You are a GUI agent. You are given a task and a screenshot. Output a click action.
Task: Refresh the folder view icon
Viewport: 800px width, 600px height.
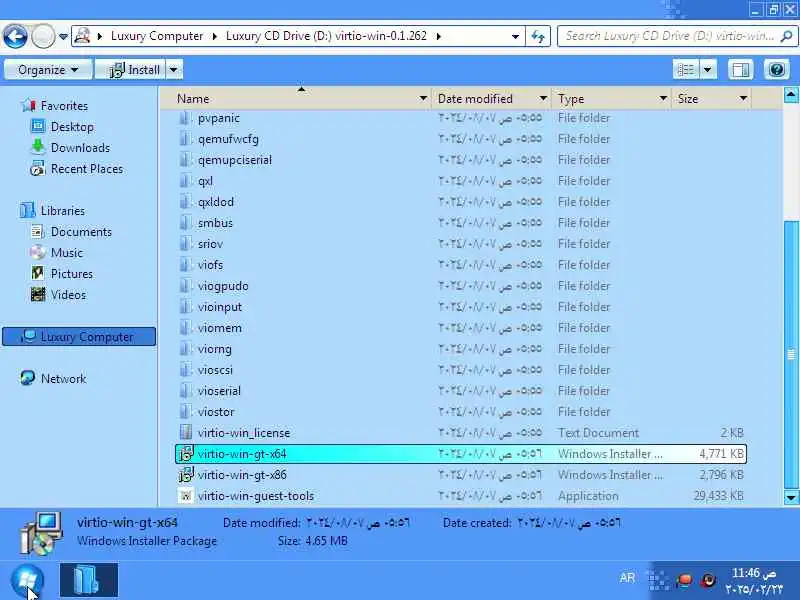pyautogui.click(x=538, y=36)
